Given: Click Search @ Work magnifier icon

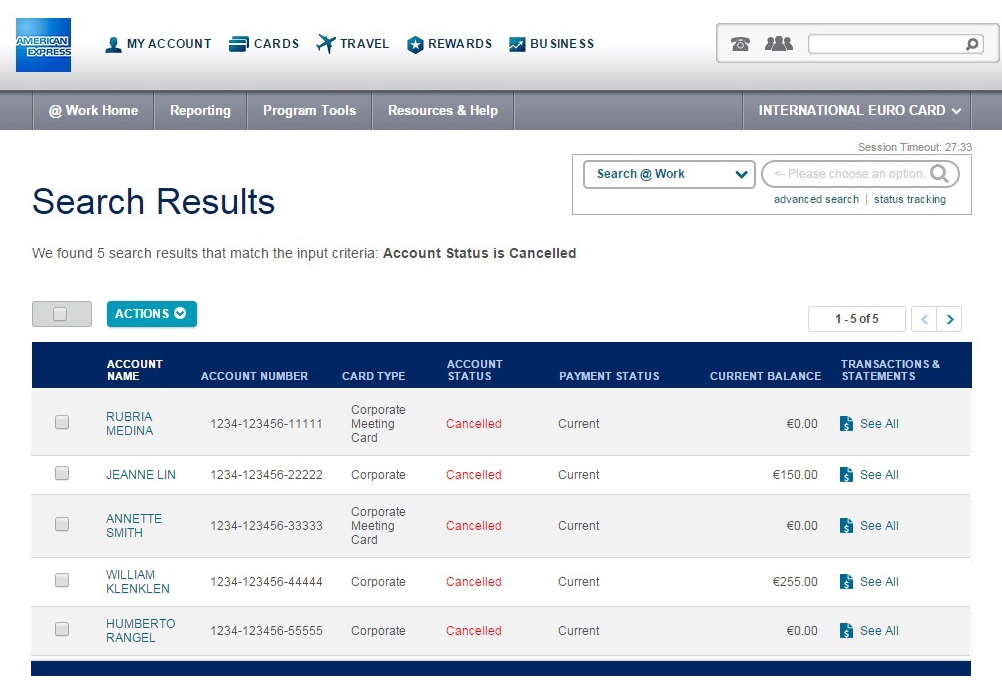Looking at the screenshot, I should tap(939, 174).
